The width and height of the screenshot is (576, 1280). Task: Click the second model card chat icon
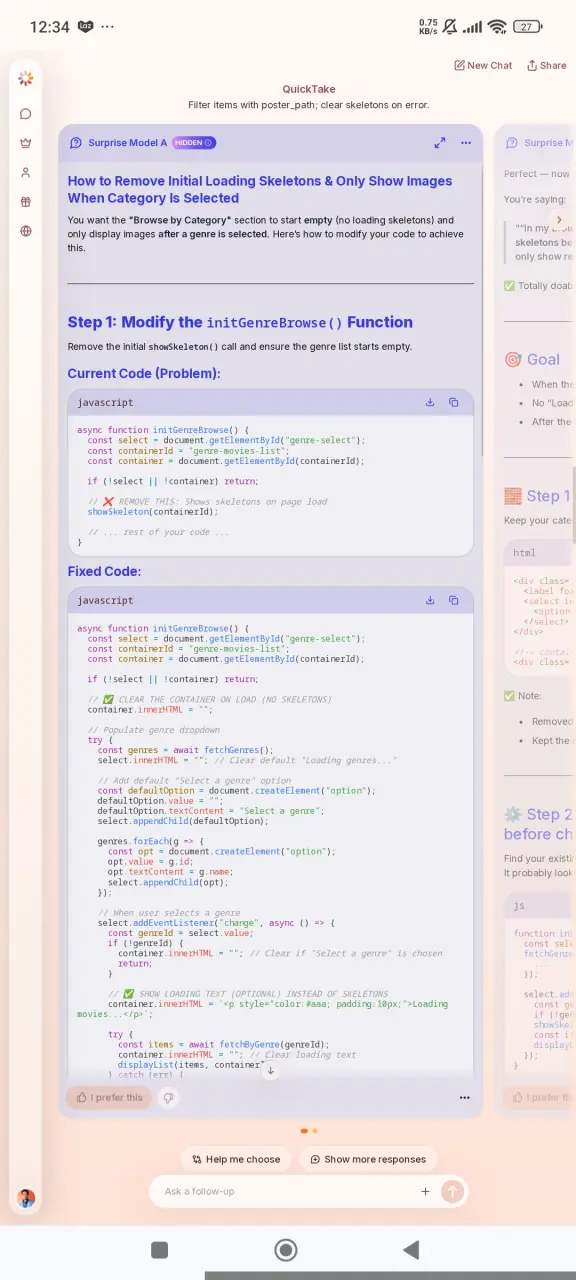pyautogui.click(x=512, y=143)
